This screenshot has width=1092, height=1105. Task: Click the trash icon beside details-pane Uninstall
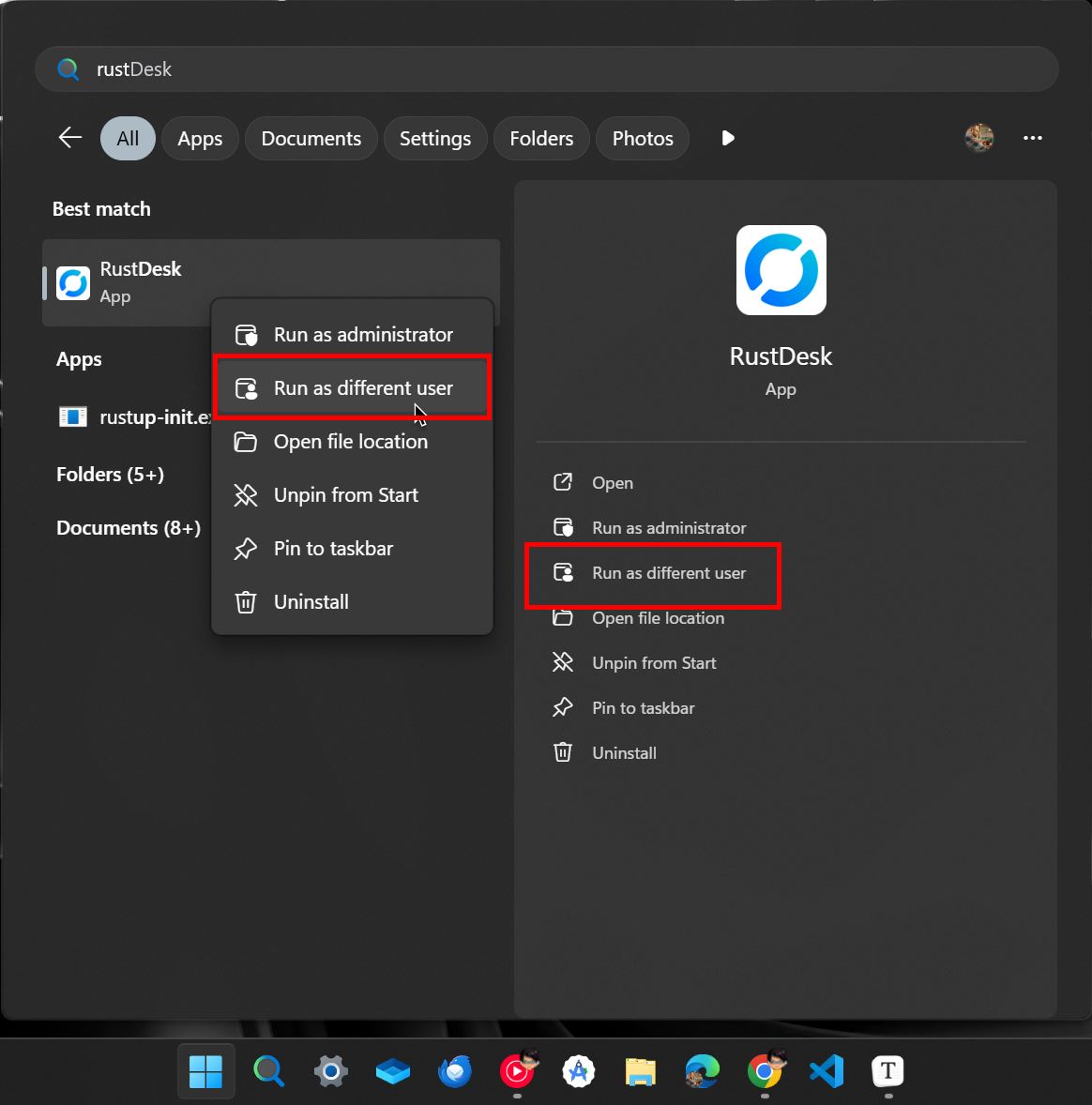563,752
